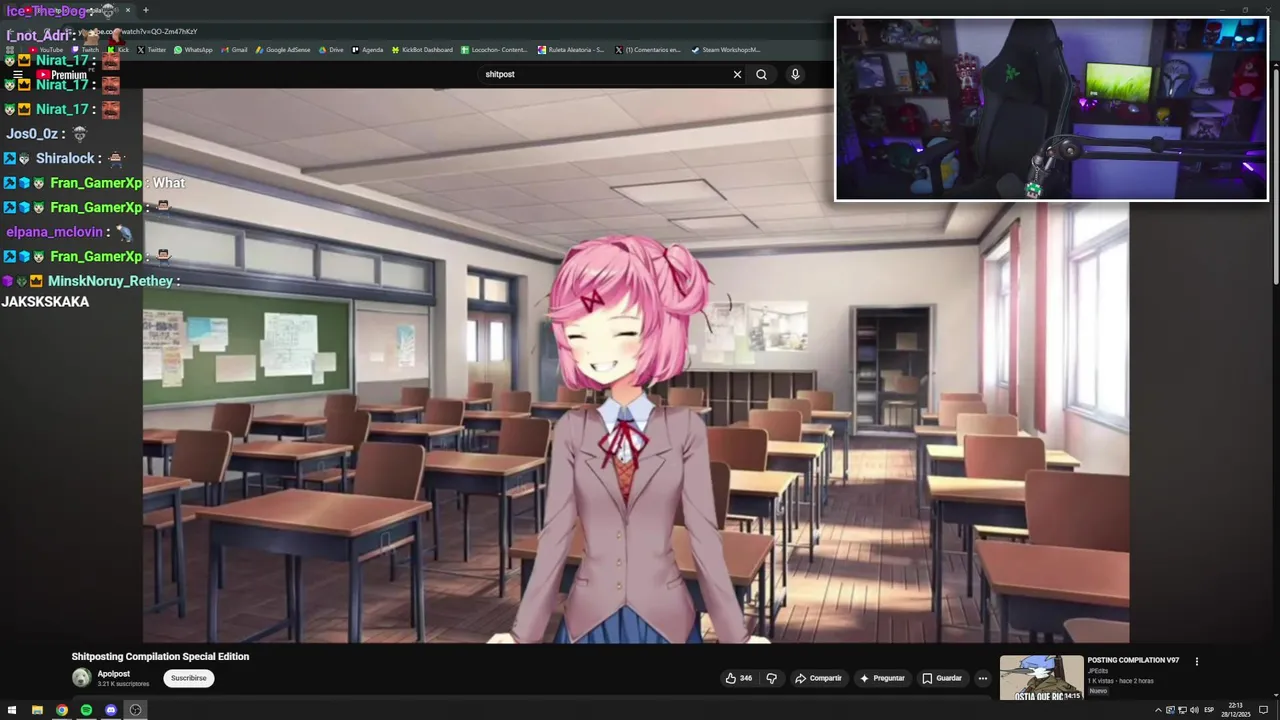1280x720 pixels.
Task: Open Spotify from taskbar
Action: (86, 710)
